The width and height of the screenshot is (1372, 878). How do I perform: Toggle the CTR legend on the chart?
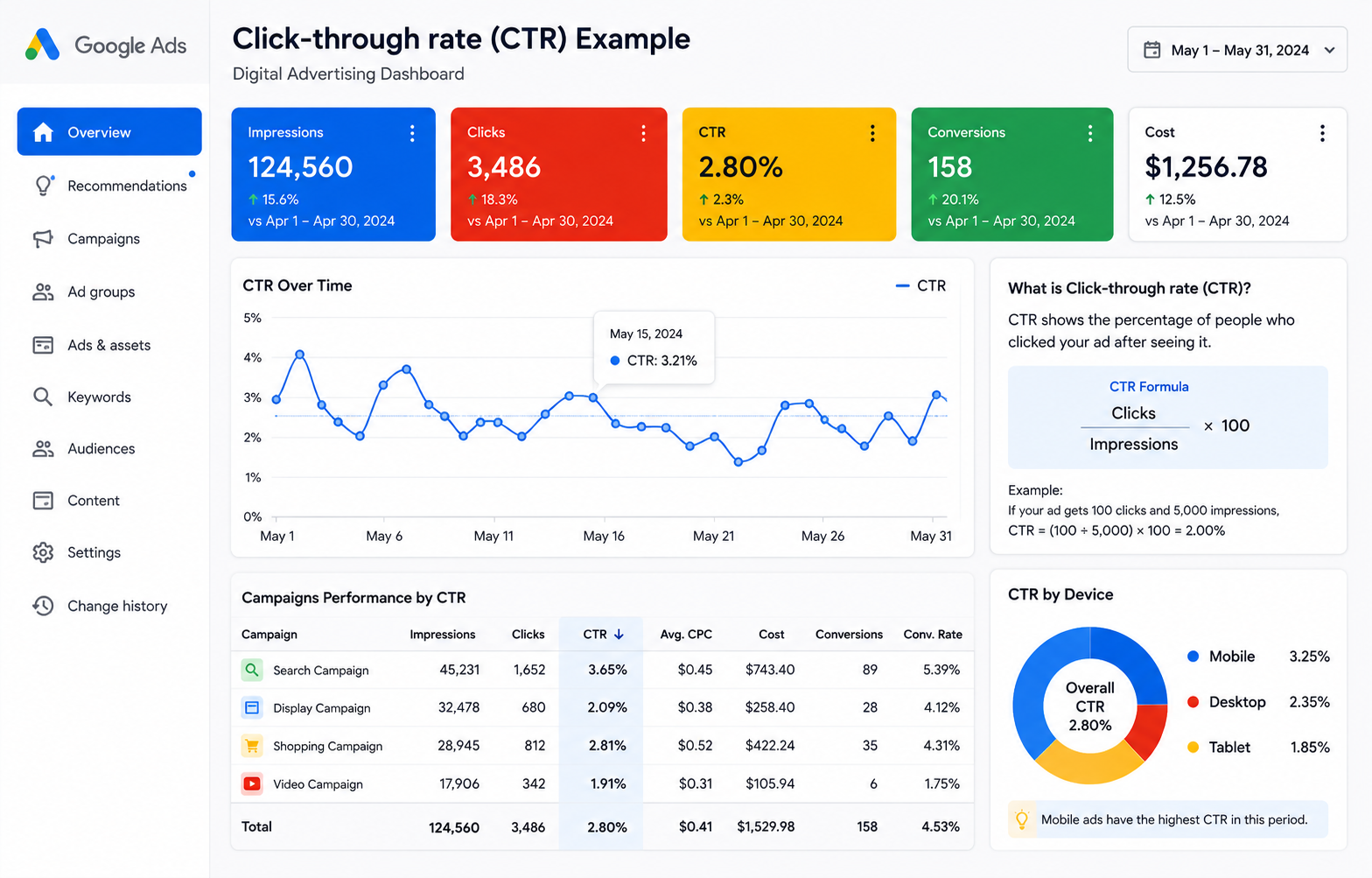coord(920,286)
